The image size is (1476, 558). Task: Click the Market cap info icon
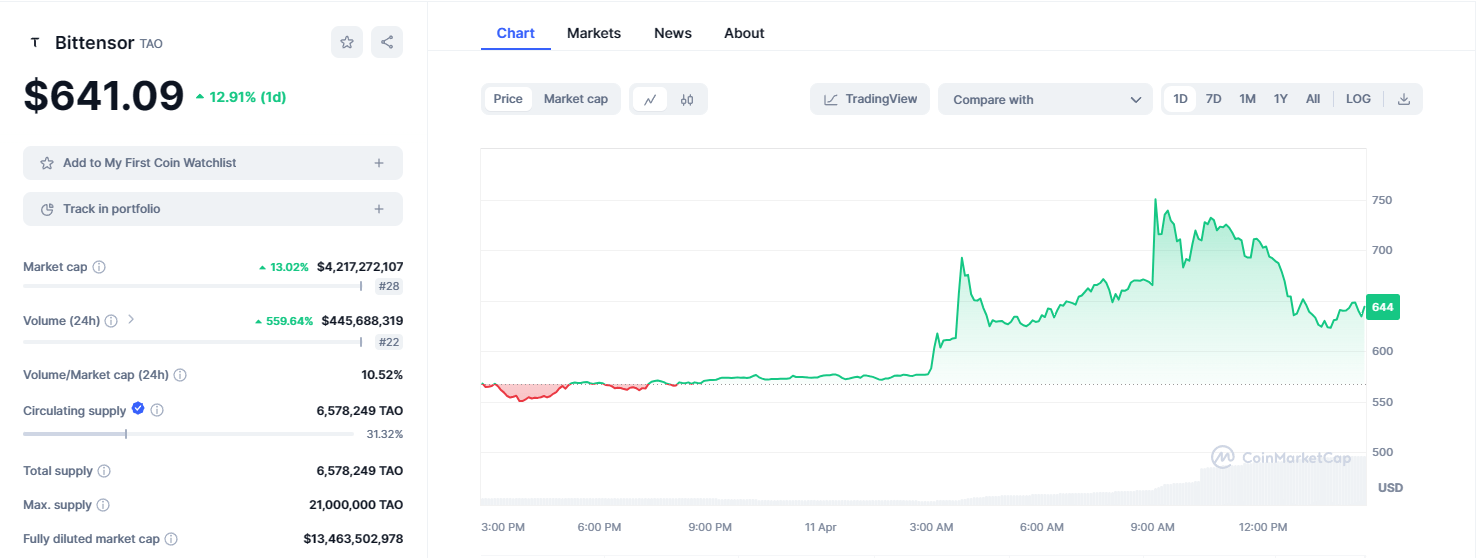[99, 267]
